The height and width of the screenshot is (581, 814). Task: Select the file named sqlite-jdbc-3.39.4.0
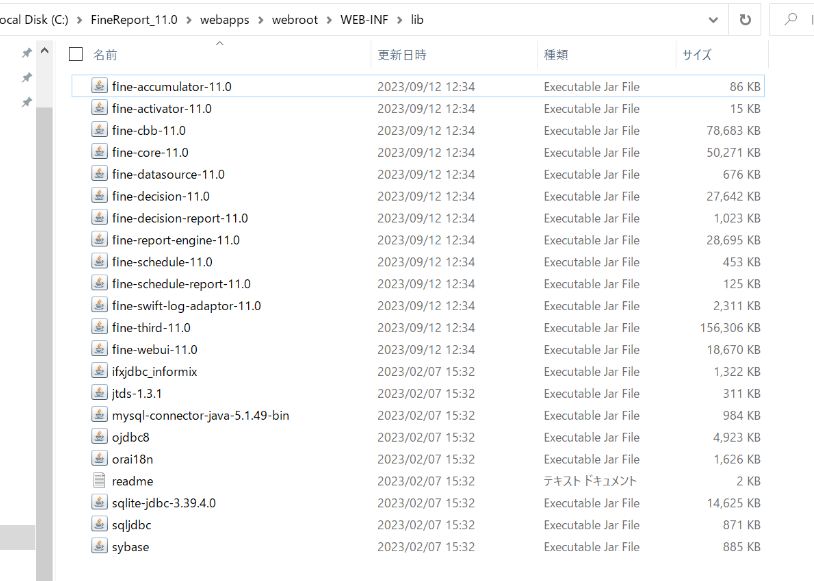pos(164,503)
